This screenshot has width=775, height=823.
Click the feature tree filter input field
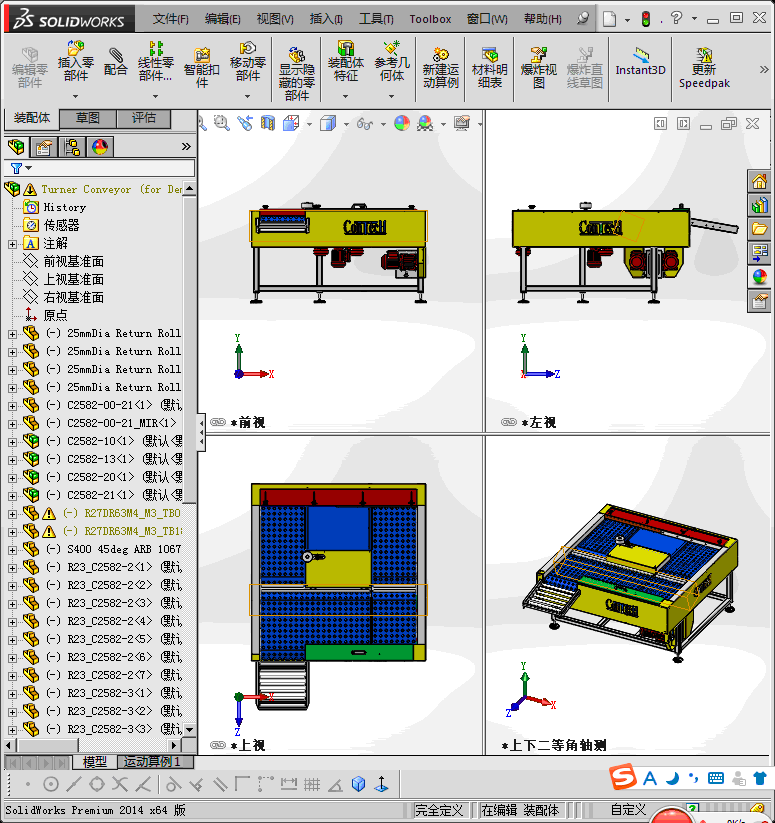pyautogui.click(x=100, y=168)
